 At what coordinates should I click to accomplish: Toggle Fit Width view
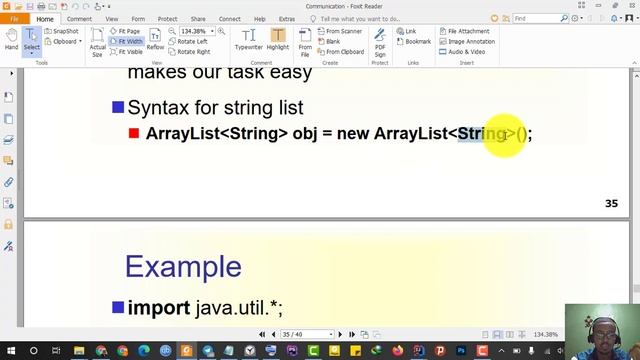126,41
